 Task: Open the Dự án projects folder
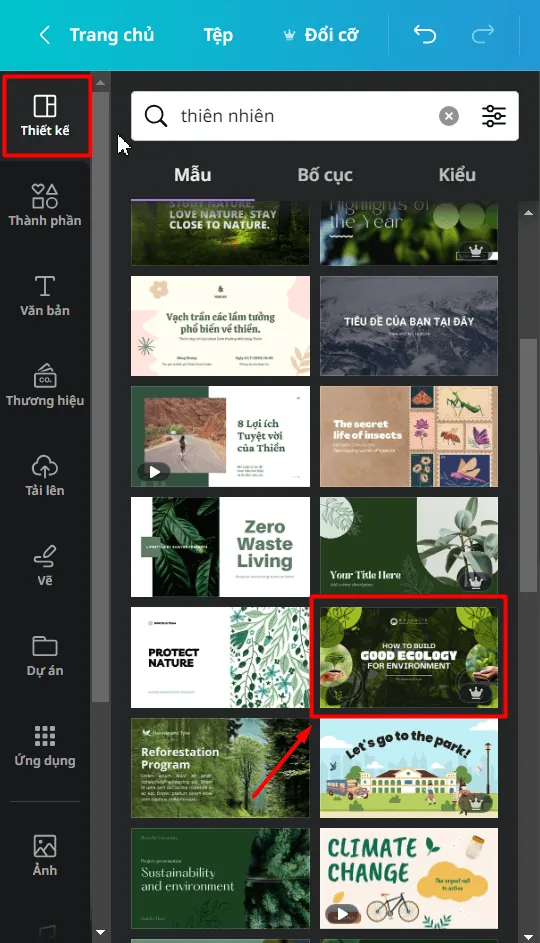(45, 656)
